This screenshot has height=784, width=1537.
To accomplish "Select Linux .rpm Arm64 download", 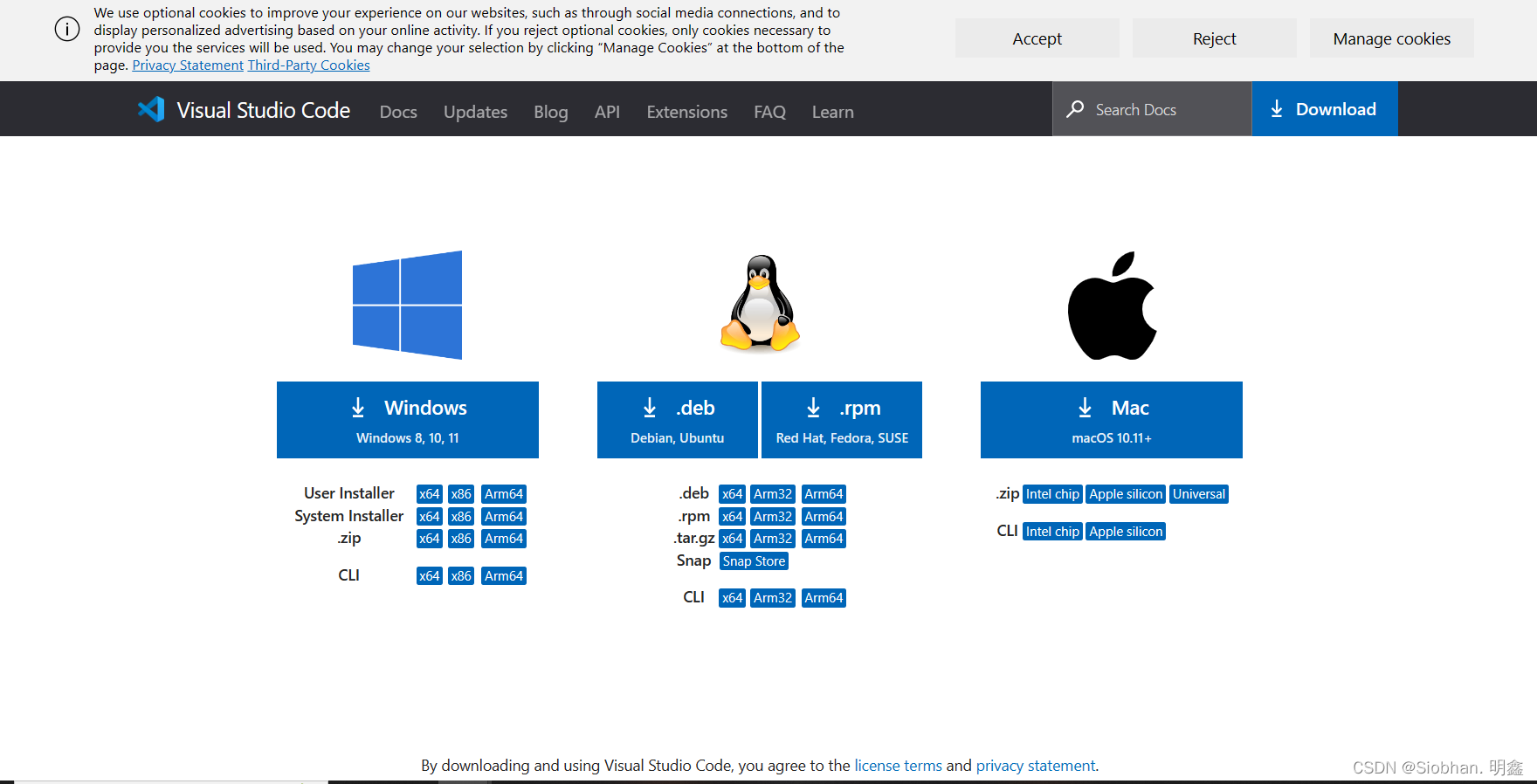I will 824,517.
